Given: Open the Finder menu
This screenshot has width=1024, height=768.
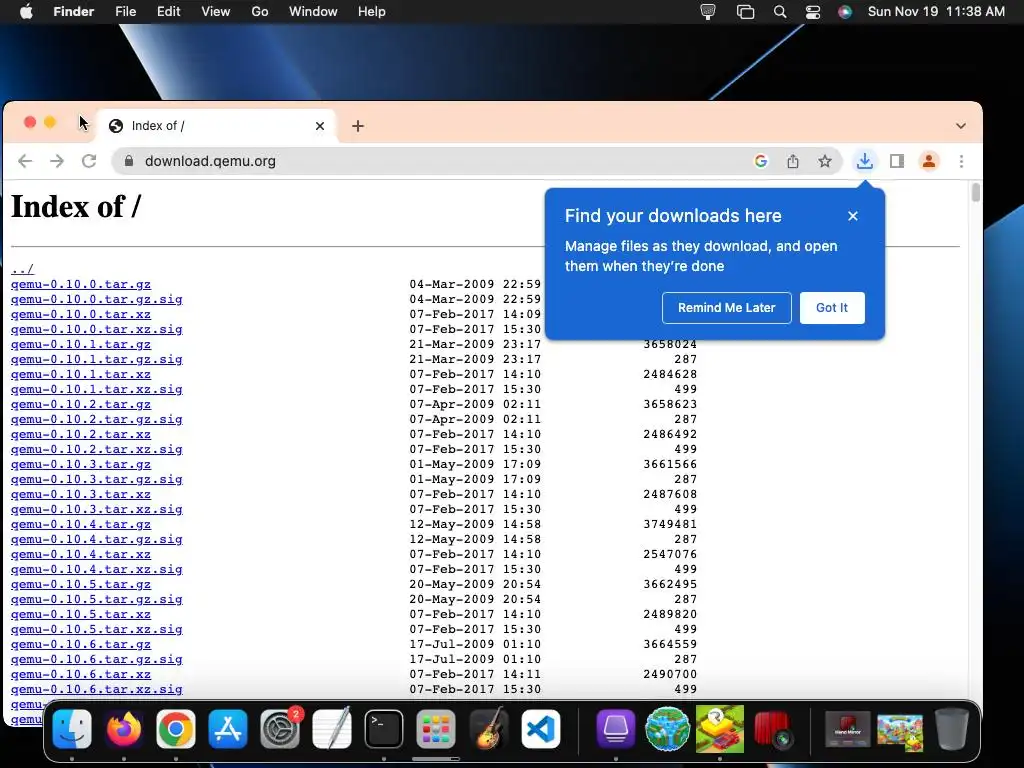Looking at the screenshot, I should click(x=74, y=12).
